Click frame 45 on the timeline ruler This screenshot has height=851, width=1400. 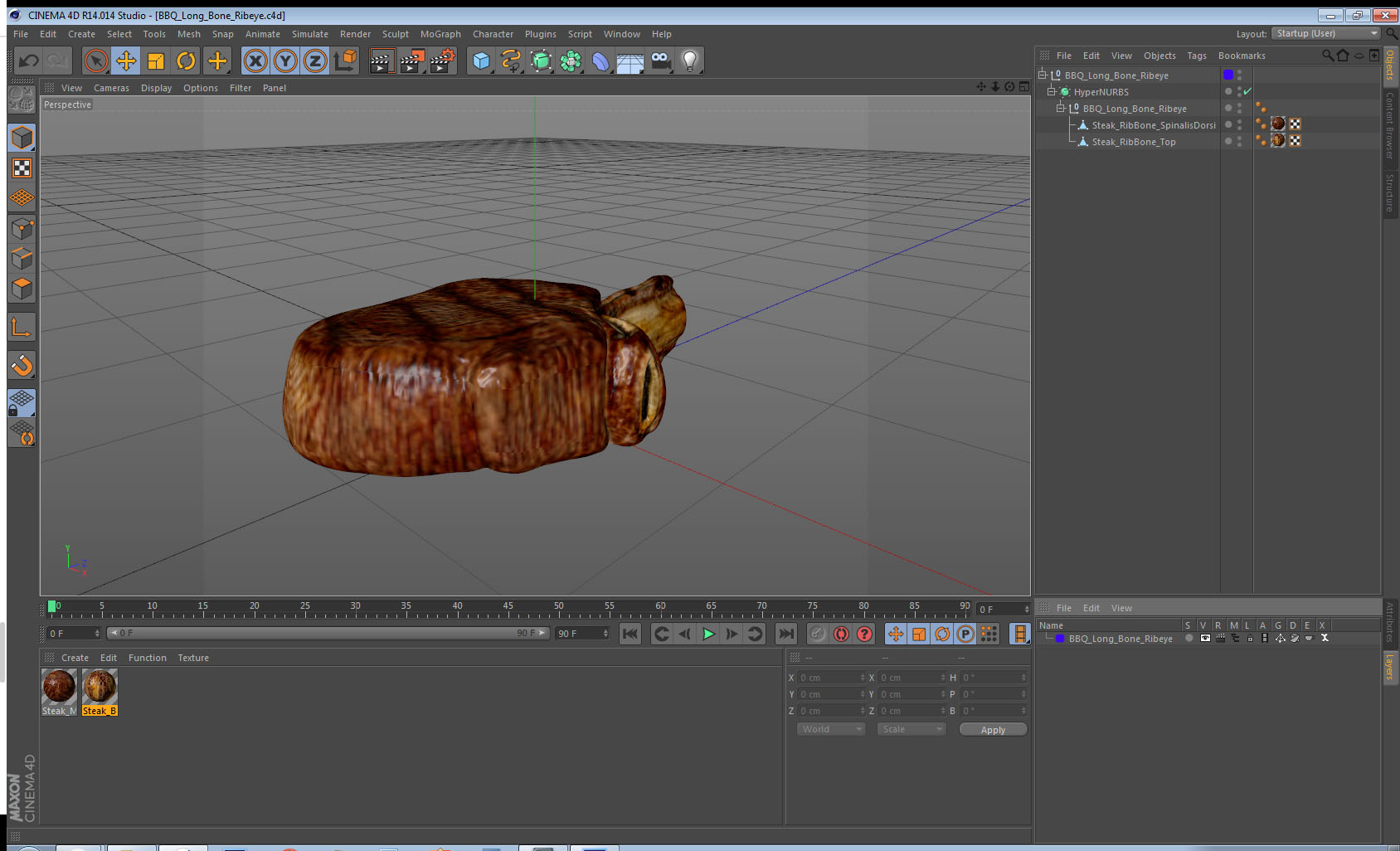[508, 608]
